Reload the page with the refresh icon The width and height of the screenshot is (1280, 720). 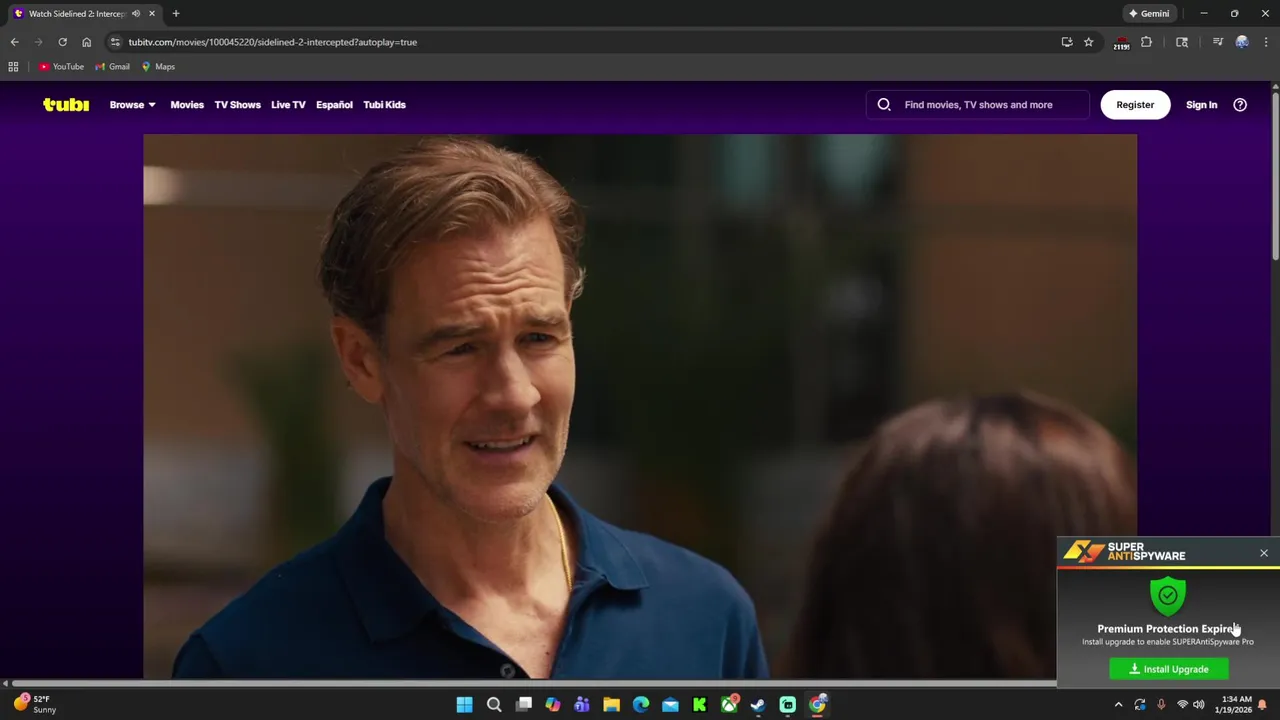click(x=62, y=42)
